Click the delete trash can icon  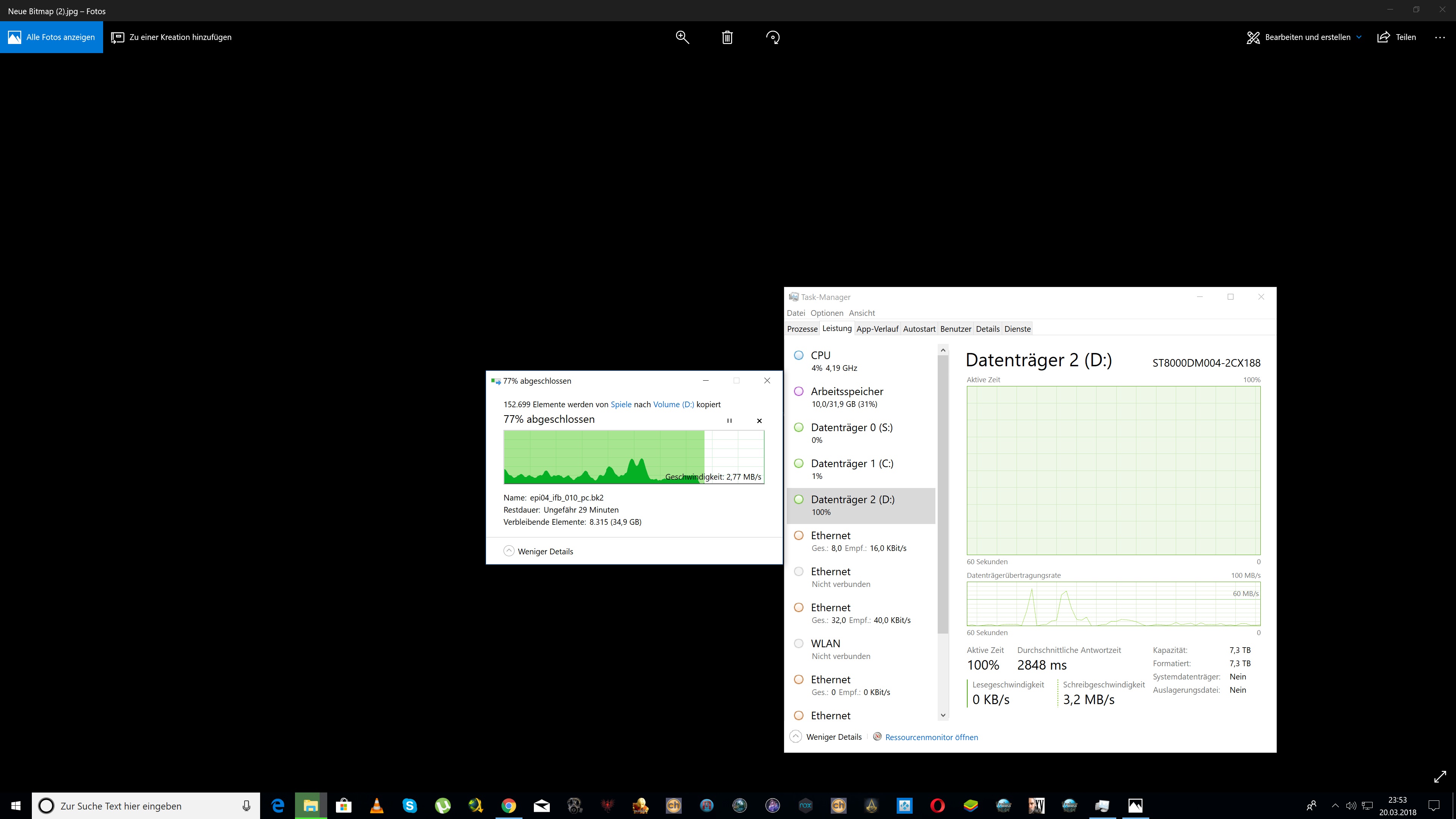(728, 37)
